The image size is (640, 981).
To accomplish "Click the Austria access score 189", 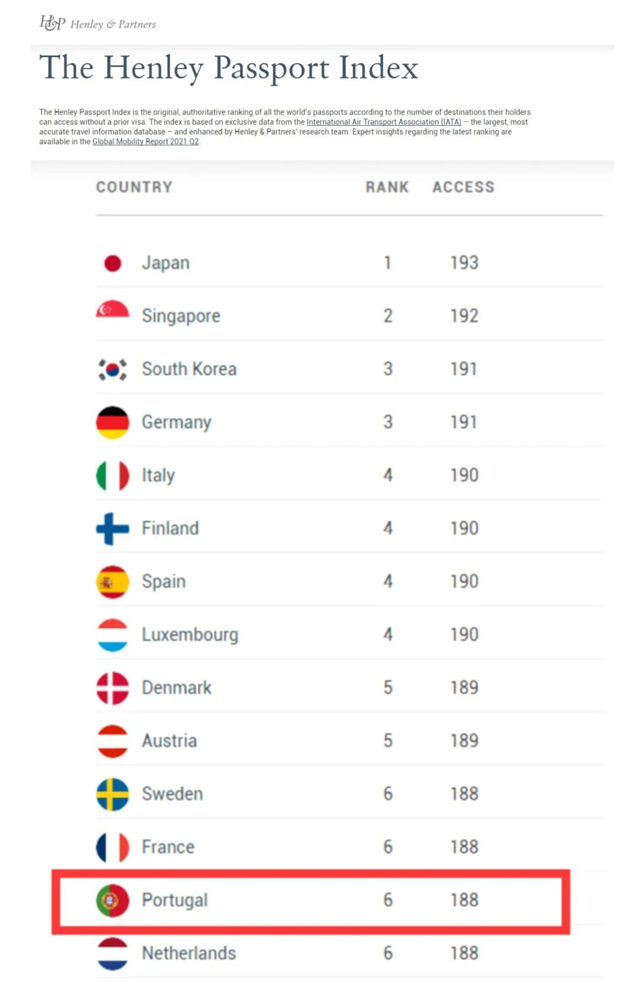I will click(x=464, y=741).
